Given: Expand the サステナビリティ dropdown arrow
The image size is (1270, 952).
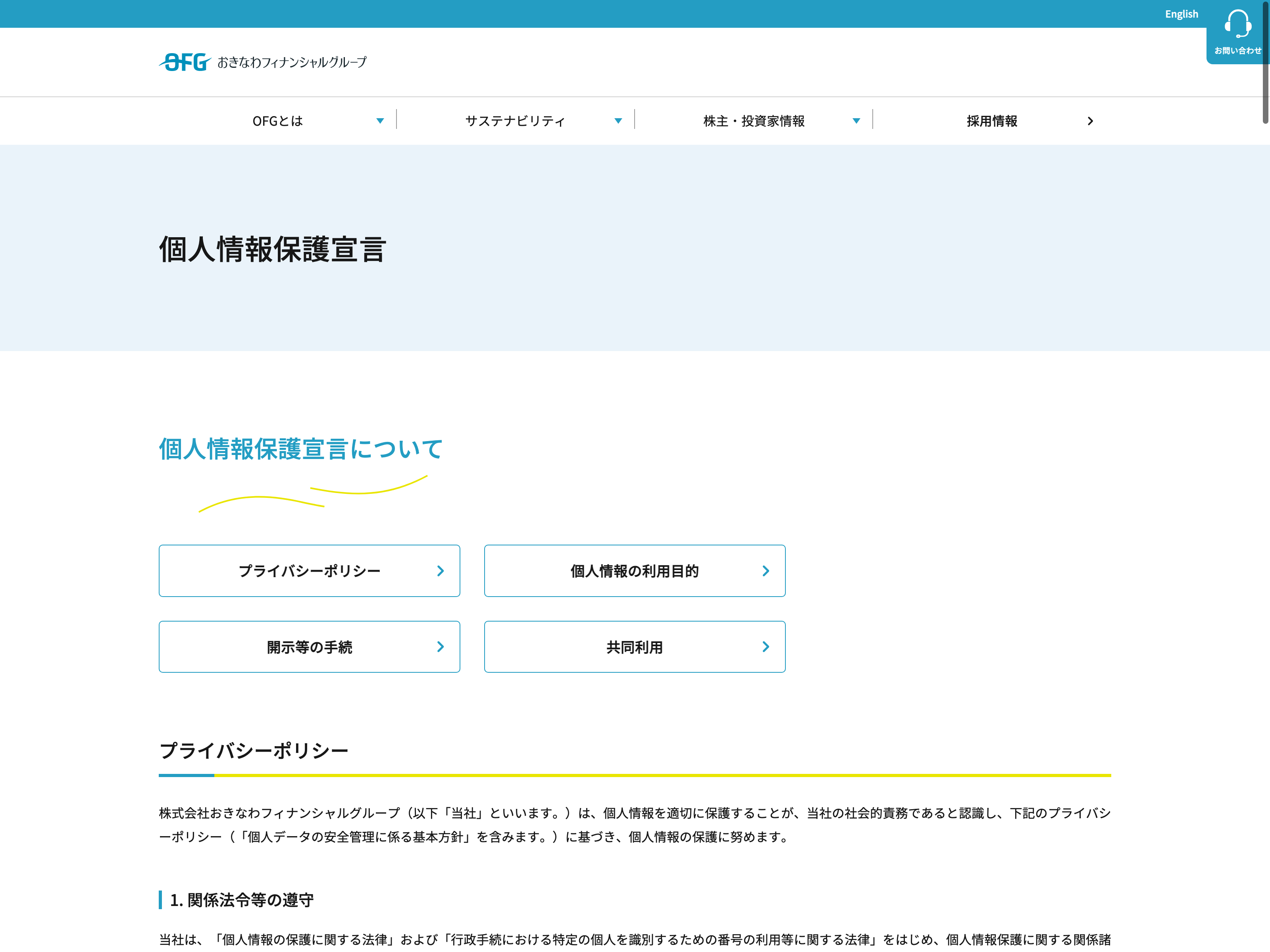Looking at the screenshot, I should click(x=618, y=121).
